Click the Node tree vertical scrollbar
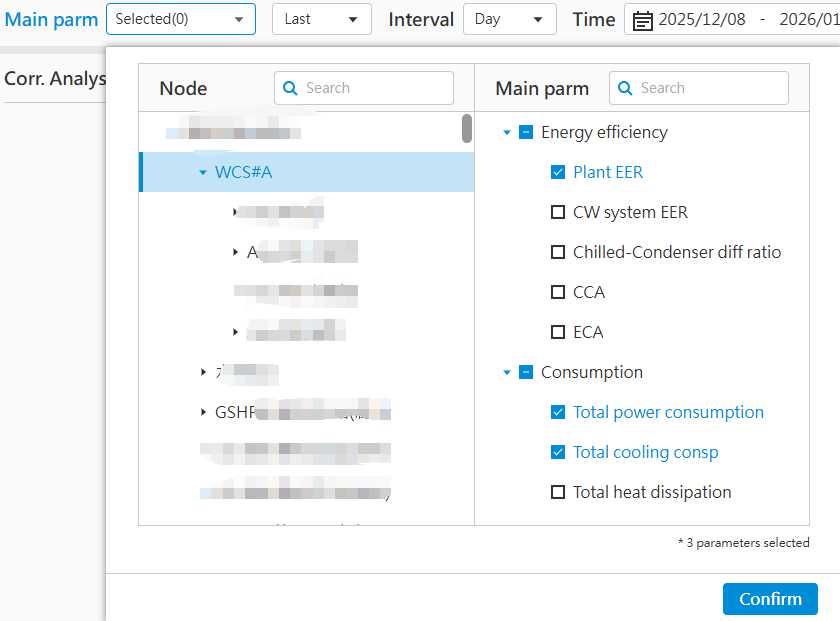Screen dimensions: 840x621 [467, 128]
